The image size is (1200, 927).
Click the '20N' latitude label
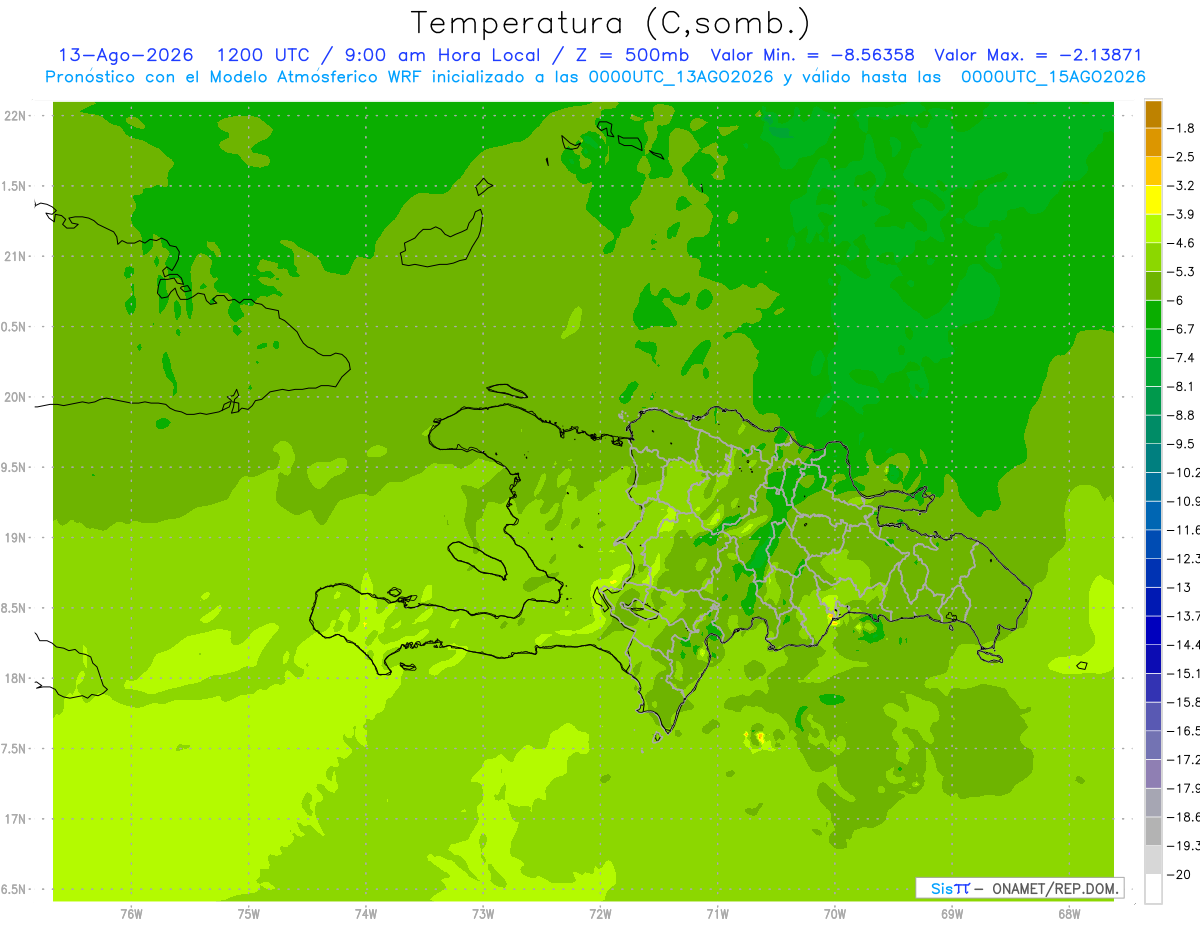pyautogui.click(x=15, y=397)
